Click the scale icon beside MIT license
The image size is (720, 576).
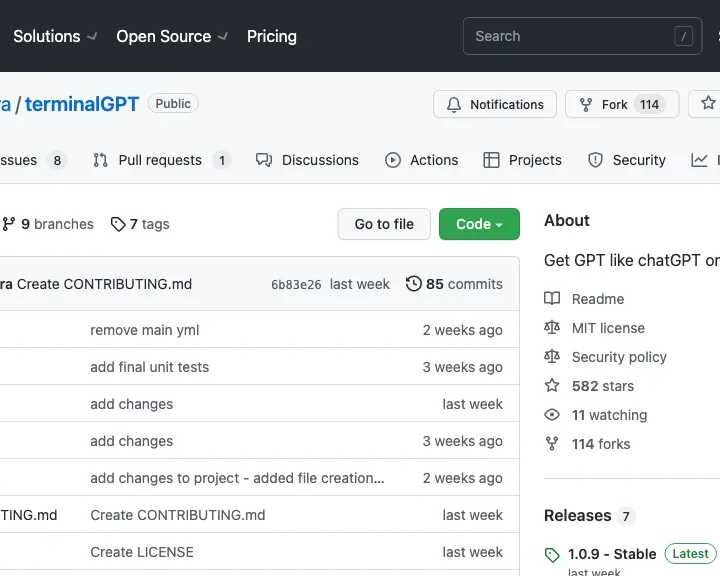pos(552,328)
